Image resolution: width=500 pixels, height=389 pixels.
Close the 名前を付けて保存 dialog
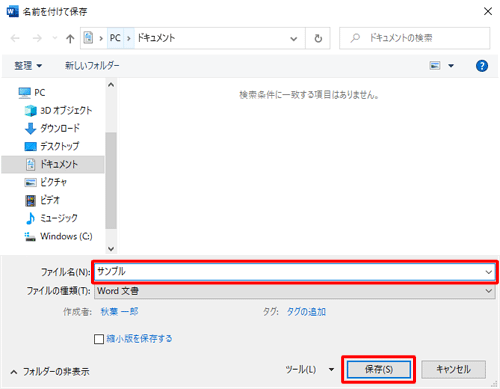[x=488, y=11]
